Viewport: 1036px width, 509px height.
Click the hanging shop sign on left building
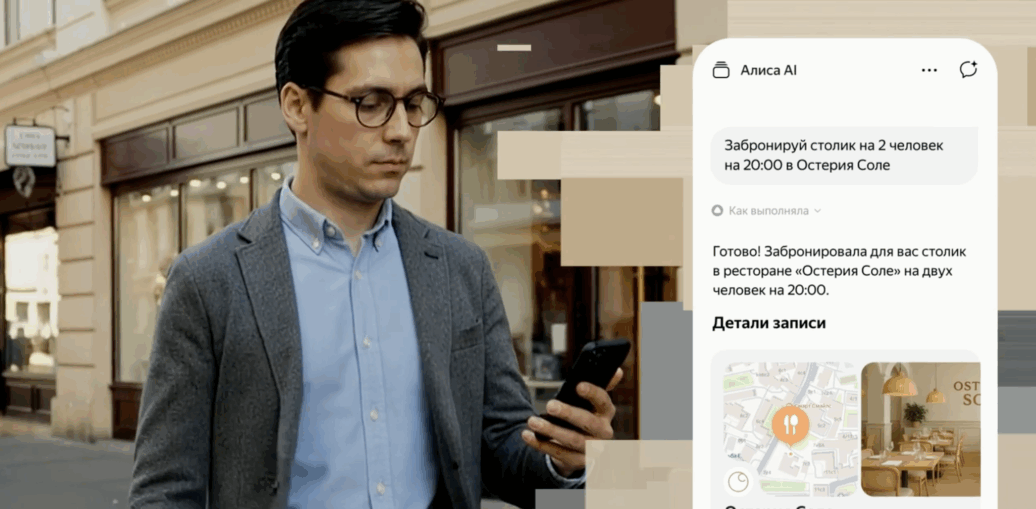coord(30,146)
